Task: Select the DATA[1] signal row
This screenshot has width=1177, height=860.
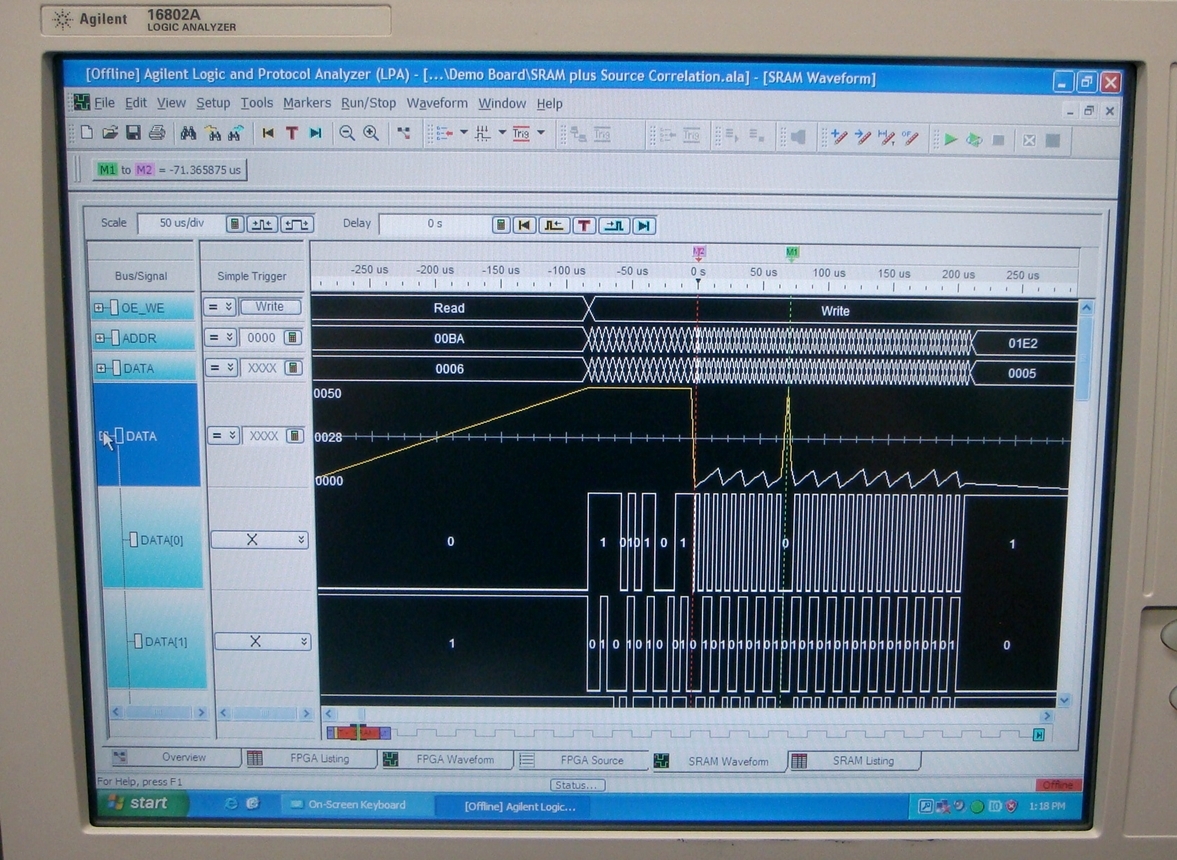Action: point(160,642)
